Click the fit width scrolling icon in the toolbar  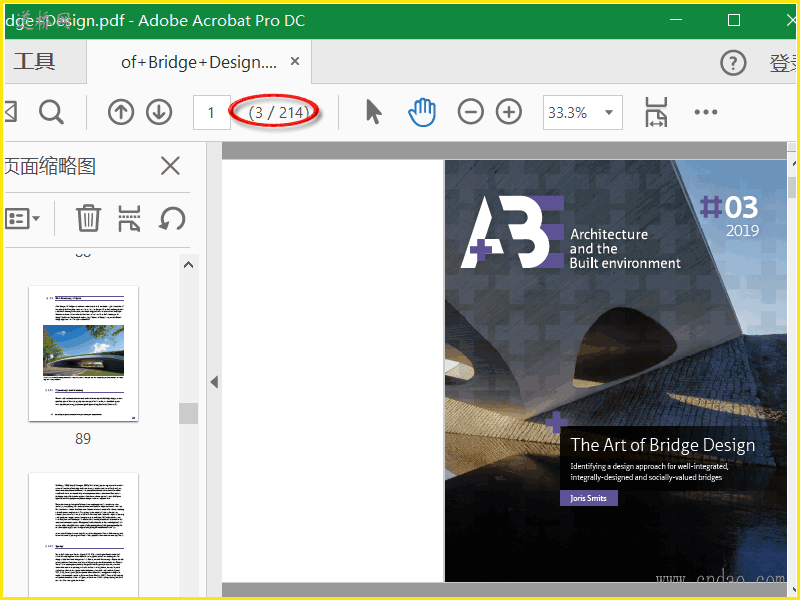tap(656, 112)
